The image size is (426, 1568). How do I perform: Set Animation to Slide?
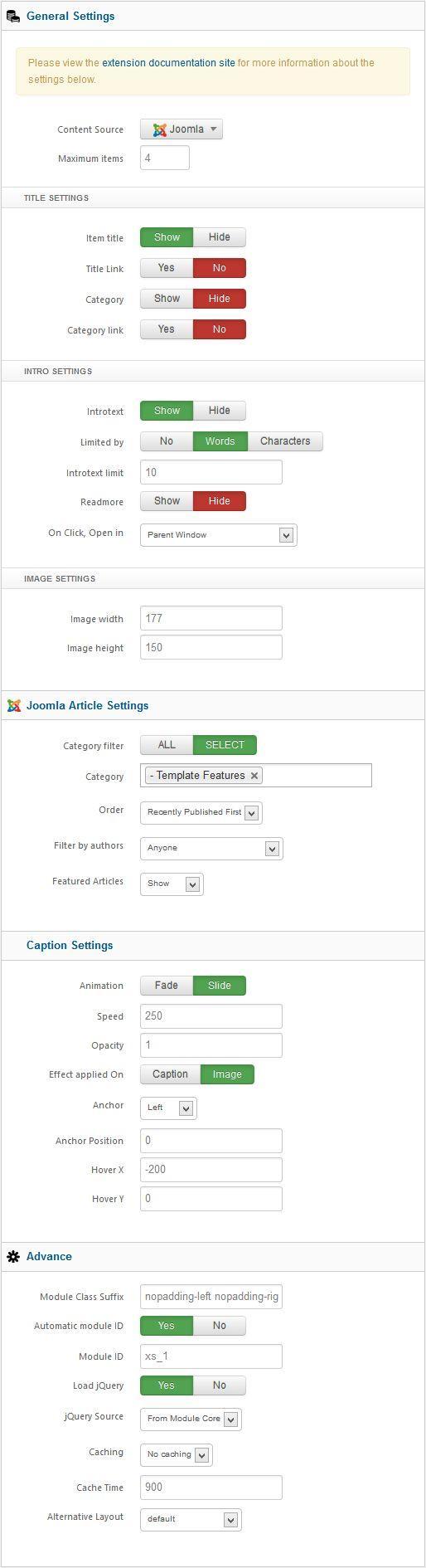pos(220,986)
